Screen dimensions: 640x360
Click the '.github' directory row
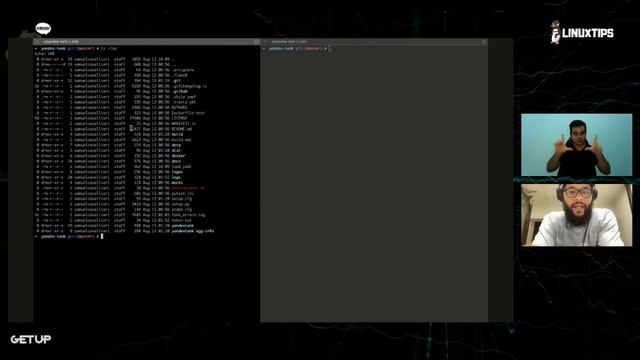(x=112, y=91)
